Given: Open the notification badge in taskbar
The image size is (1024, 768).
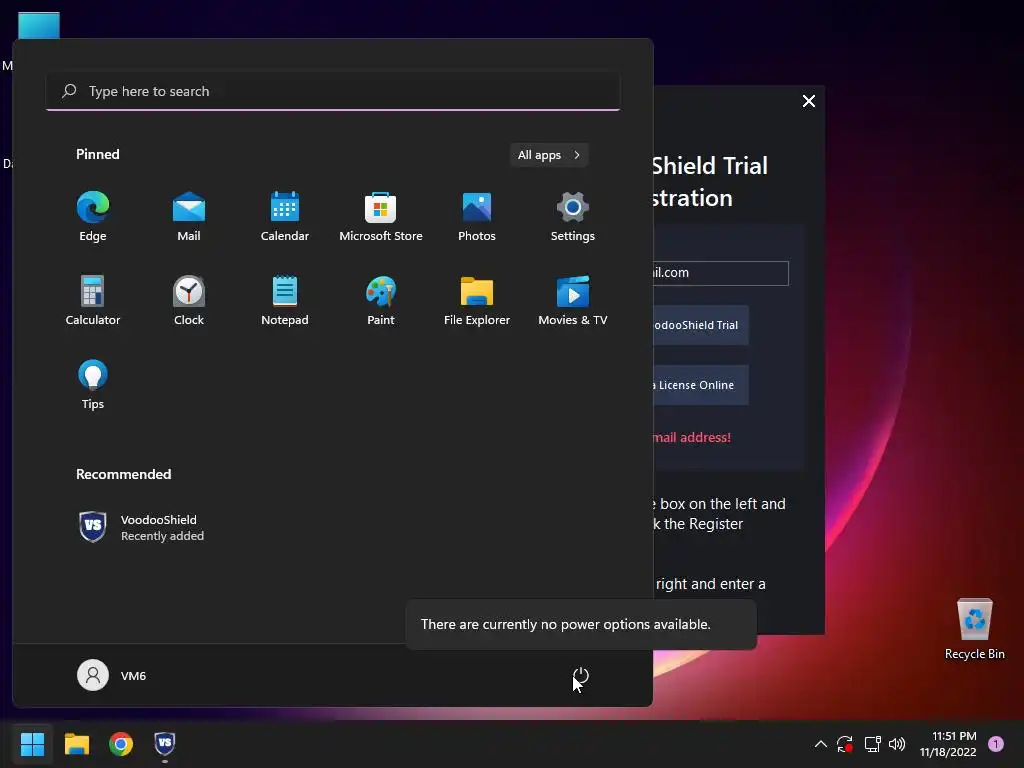Looking at the screenshot, I should [996, 744].
